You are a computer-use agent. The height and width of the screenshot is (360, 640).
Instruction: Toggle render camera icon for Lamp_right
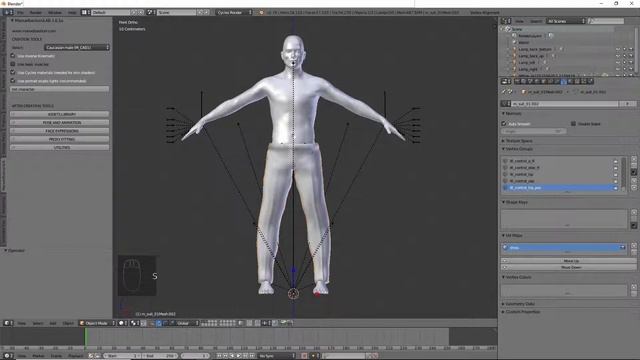631,69
